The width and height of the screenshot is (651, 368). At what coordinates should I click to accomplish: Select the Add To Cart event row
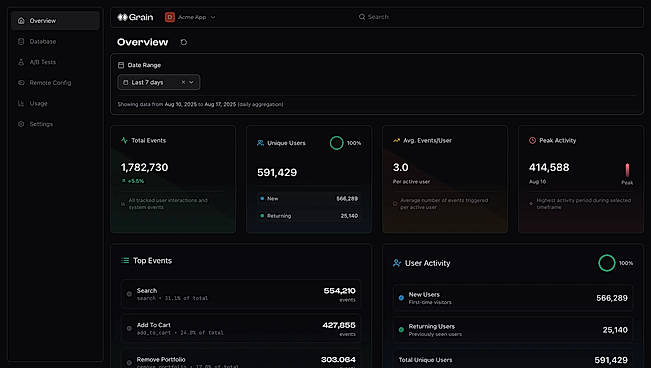pyautogui.click(x=241, y=329)
